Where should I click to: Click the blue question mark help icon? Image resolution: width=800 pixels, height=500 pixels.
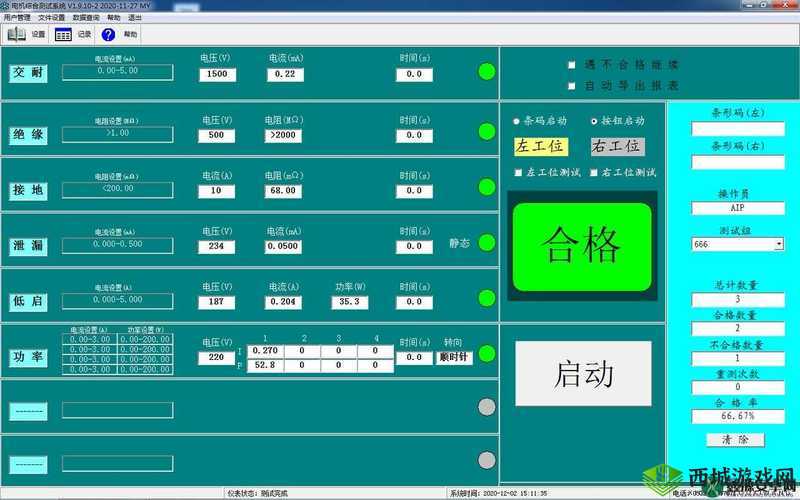click(108, 35)
